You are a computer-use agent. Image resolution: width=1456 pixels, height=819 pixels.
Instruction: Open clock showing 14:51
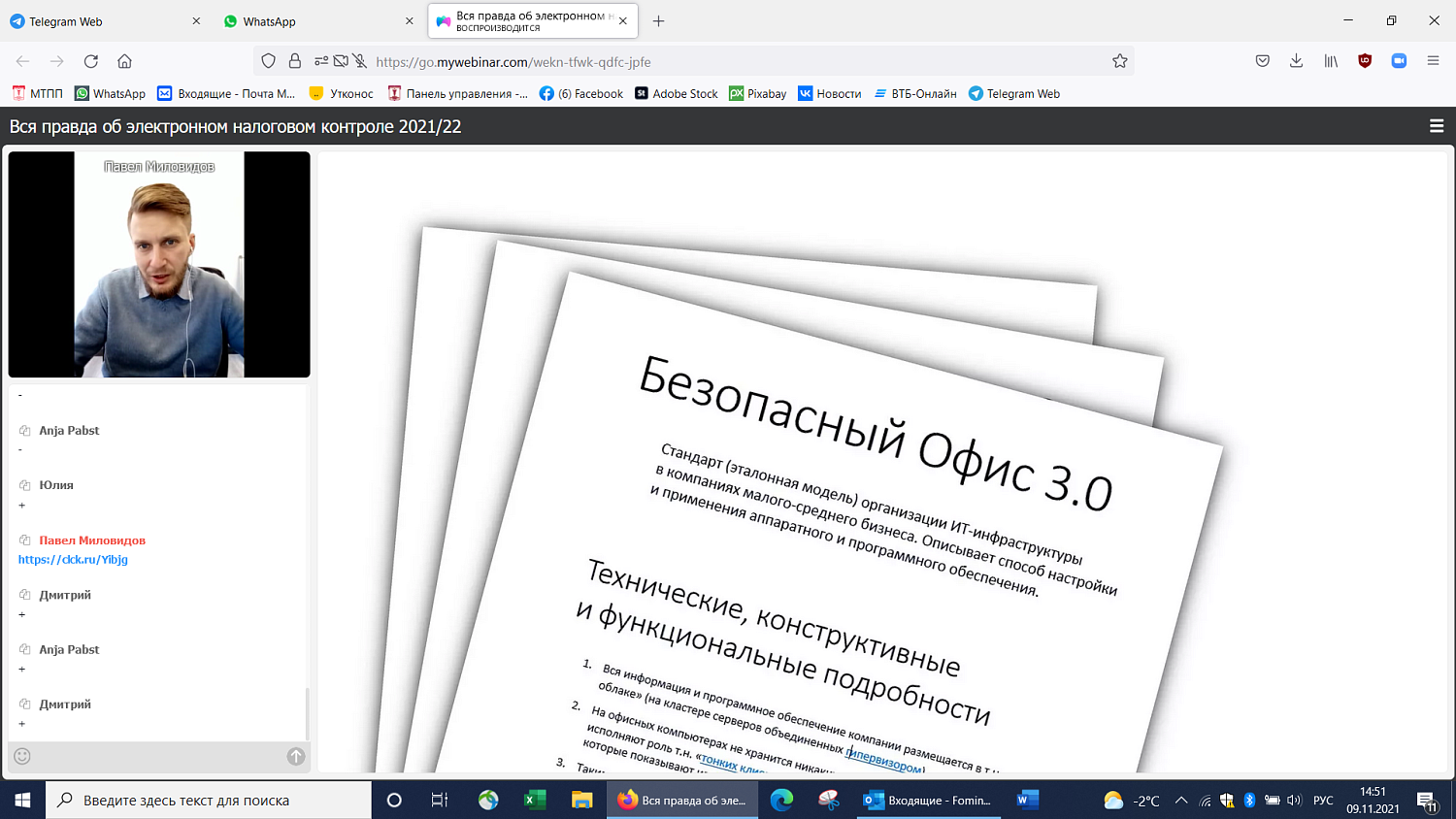pyautogui.click(x=1373, y=801)
